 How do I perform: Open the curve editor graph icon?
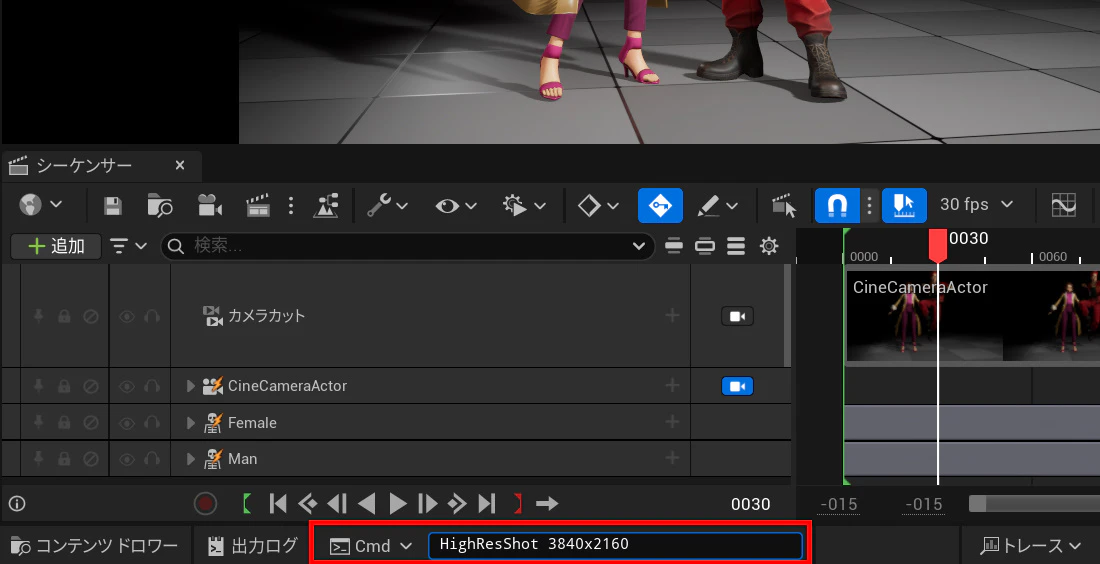point(1064,206)
